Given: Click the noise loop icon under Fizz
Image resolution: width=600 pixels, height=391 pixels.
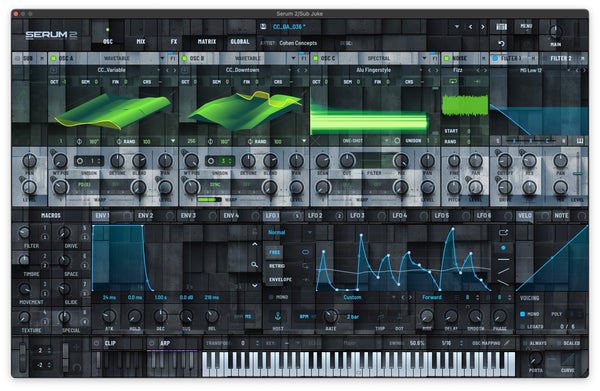Looking at the screenshot, I should [x=453, y=81].
